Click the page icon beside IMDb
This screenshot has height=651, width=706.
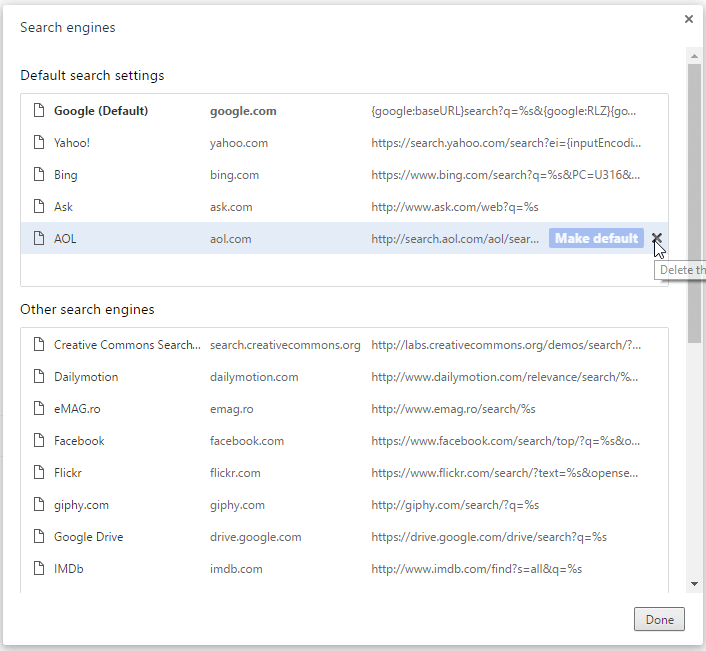click(x=39, y=568)
